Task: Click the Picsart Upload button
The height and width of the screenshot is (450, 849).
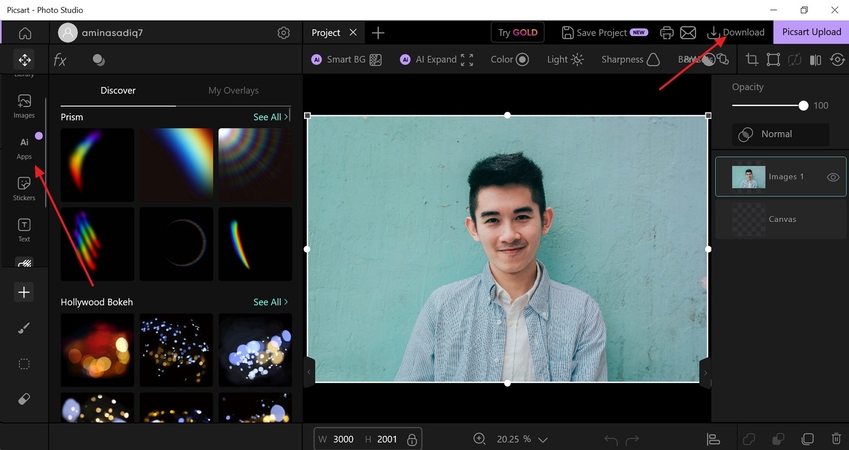Action: [x=811, y=32]
